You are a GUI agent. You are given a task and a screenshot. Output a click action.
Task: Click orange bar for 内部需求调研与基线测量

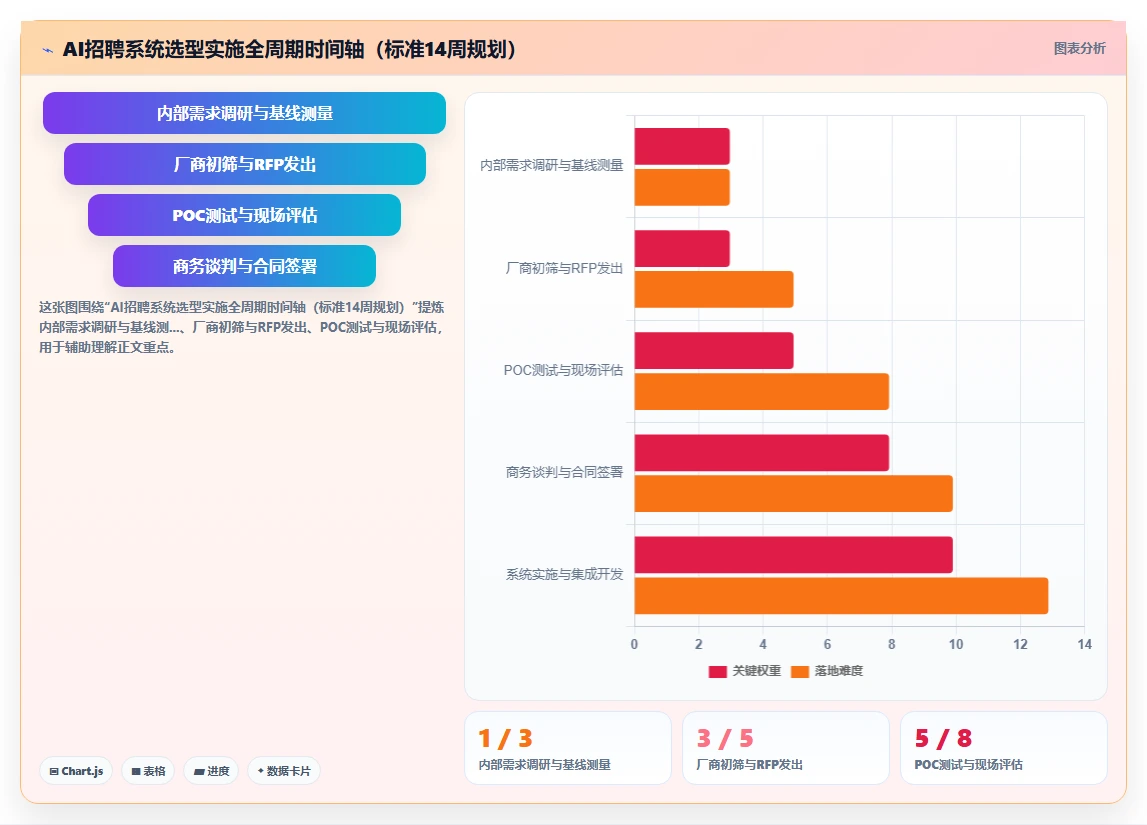682,187
